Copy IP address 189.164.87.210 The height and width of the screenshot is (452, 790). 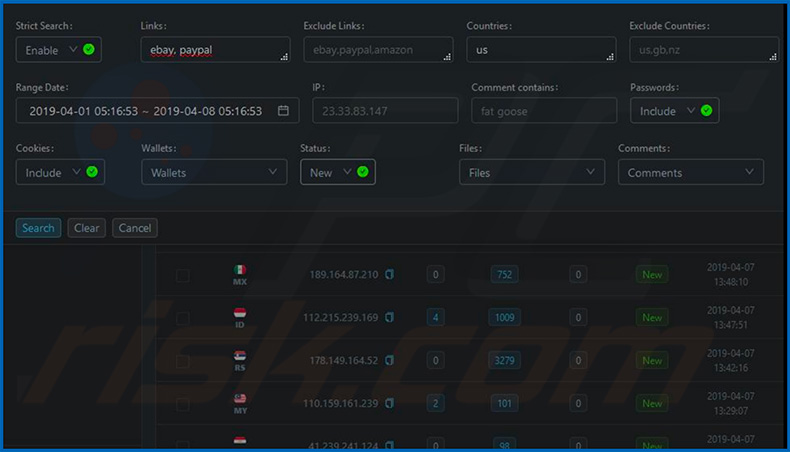(x=390, y=275)
